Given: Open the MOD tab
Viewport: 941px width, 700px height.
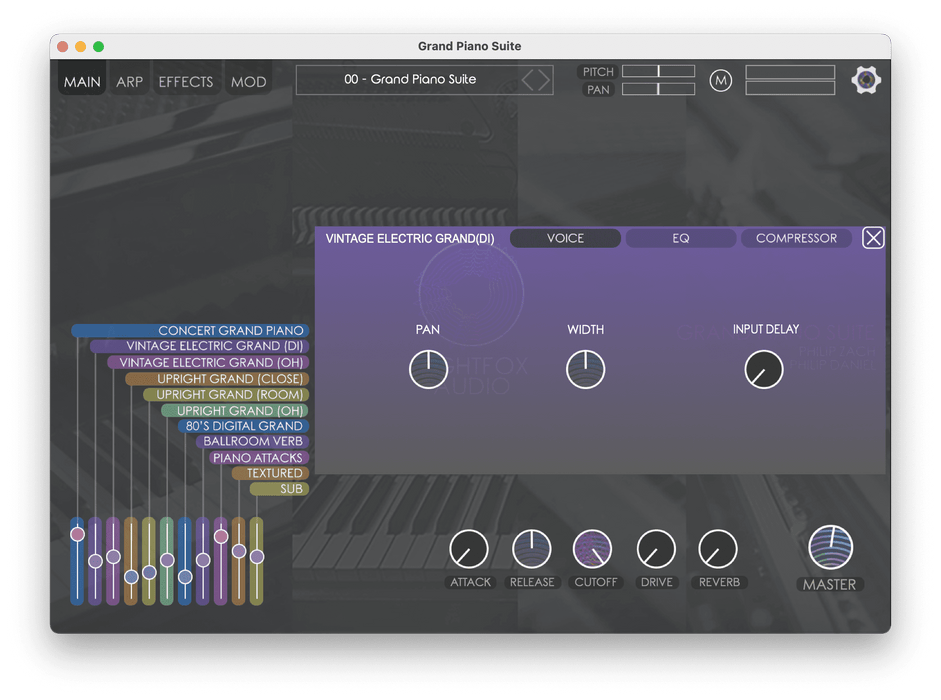Looking at the screenshot, I should coord(248,82).
